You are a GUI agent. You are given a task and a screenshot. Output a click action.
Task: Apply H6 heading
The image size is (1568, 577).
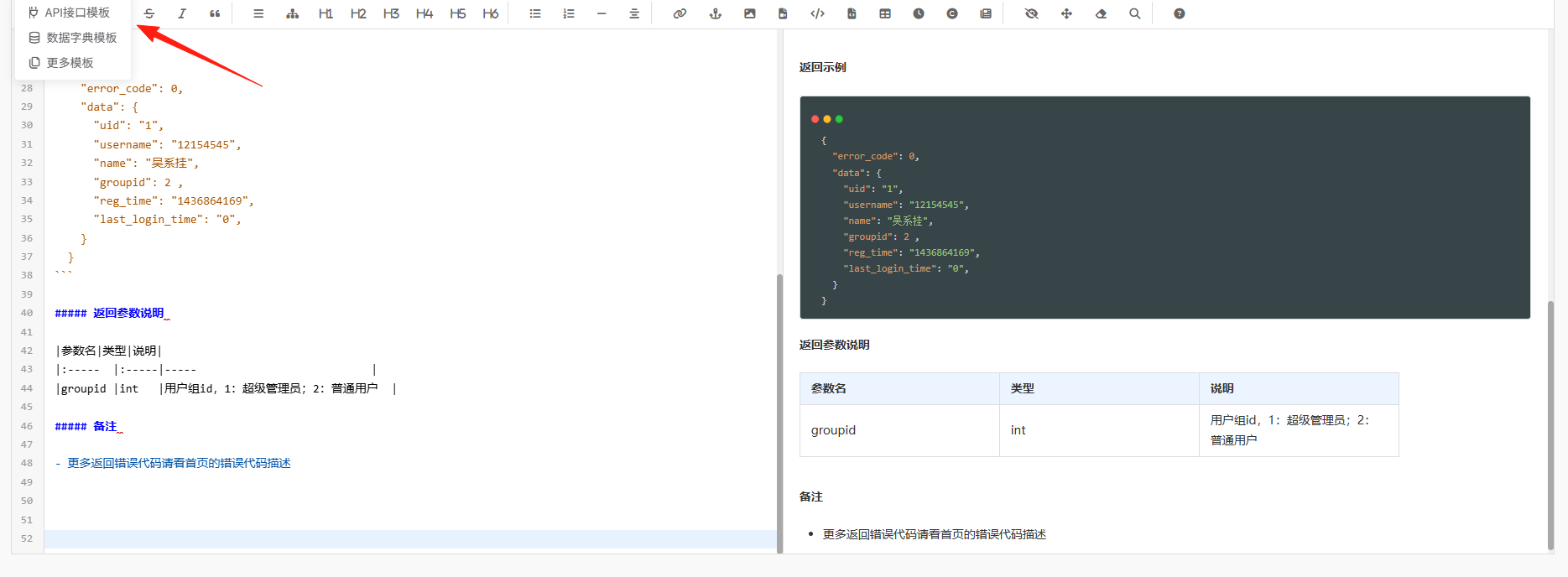491,13
